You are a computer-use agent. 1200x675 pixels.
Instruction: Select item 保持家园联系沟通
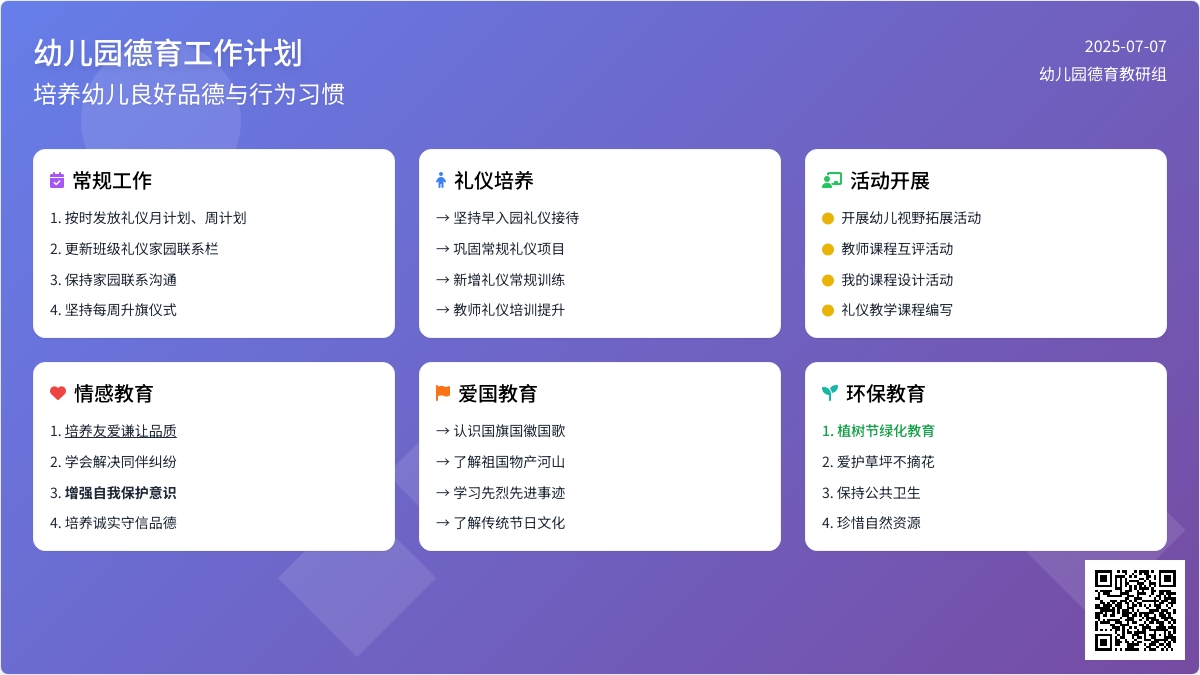click(113, 280)
